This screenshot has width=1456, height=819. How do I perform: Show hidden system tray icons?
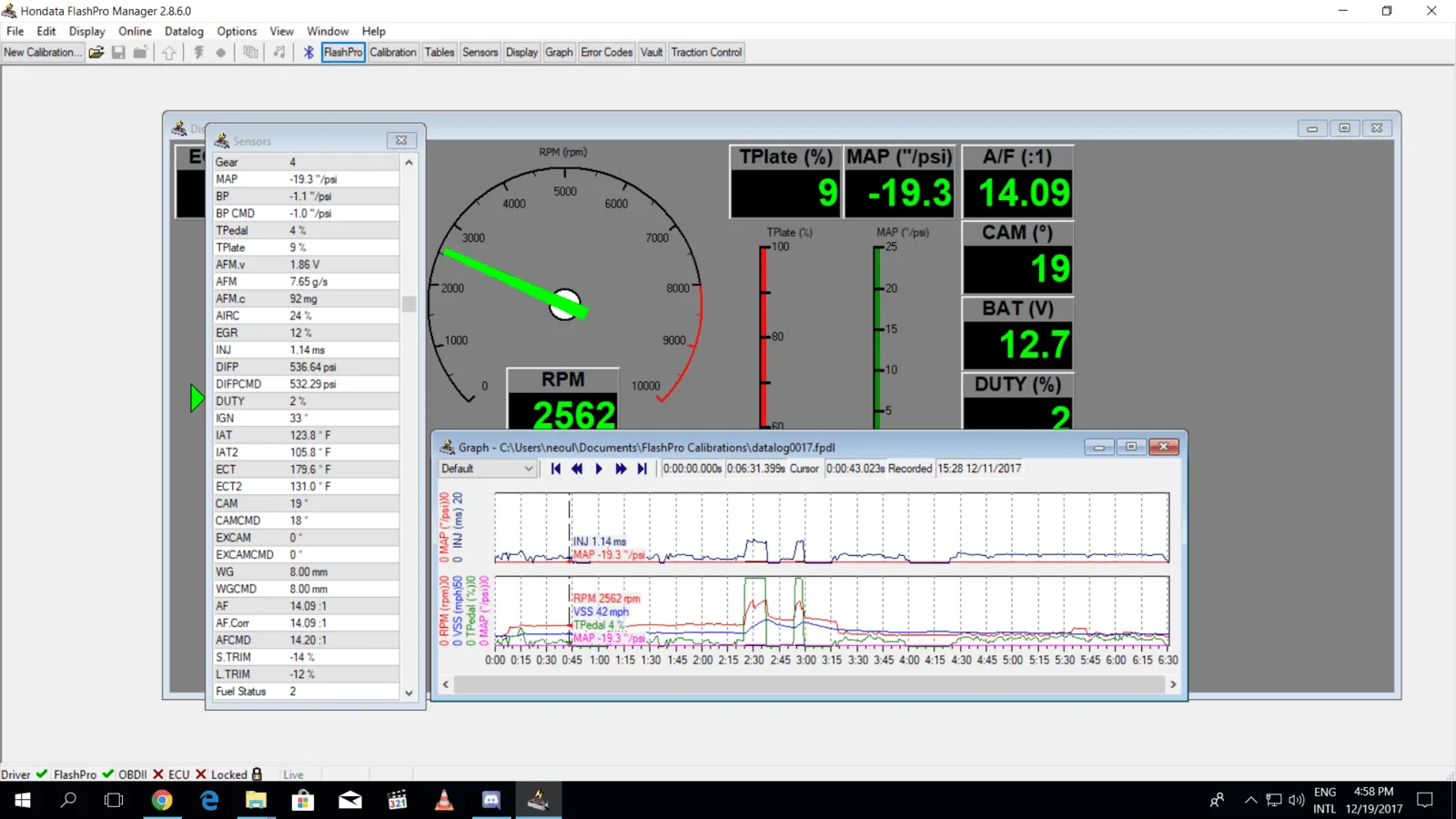coord(1250,801)
